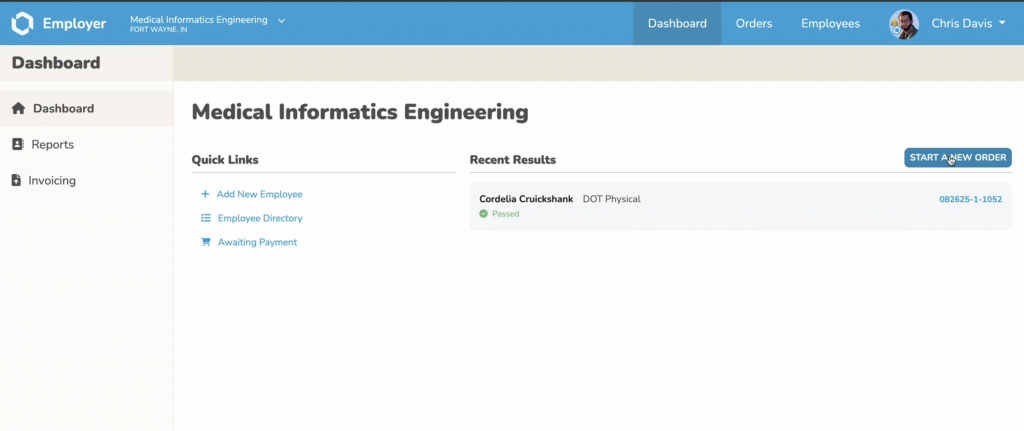This screenshot has width=1024, height=431.
Task: Open the Employee Directory quick link
Action: click(x=259, y=218)
